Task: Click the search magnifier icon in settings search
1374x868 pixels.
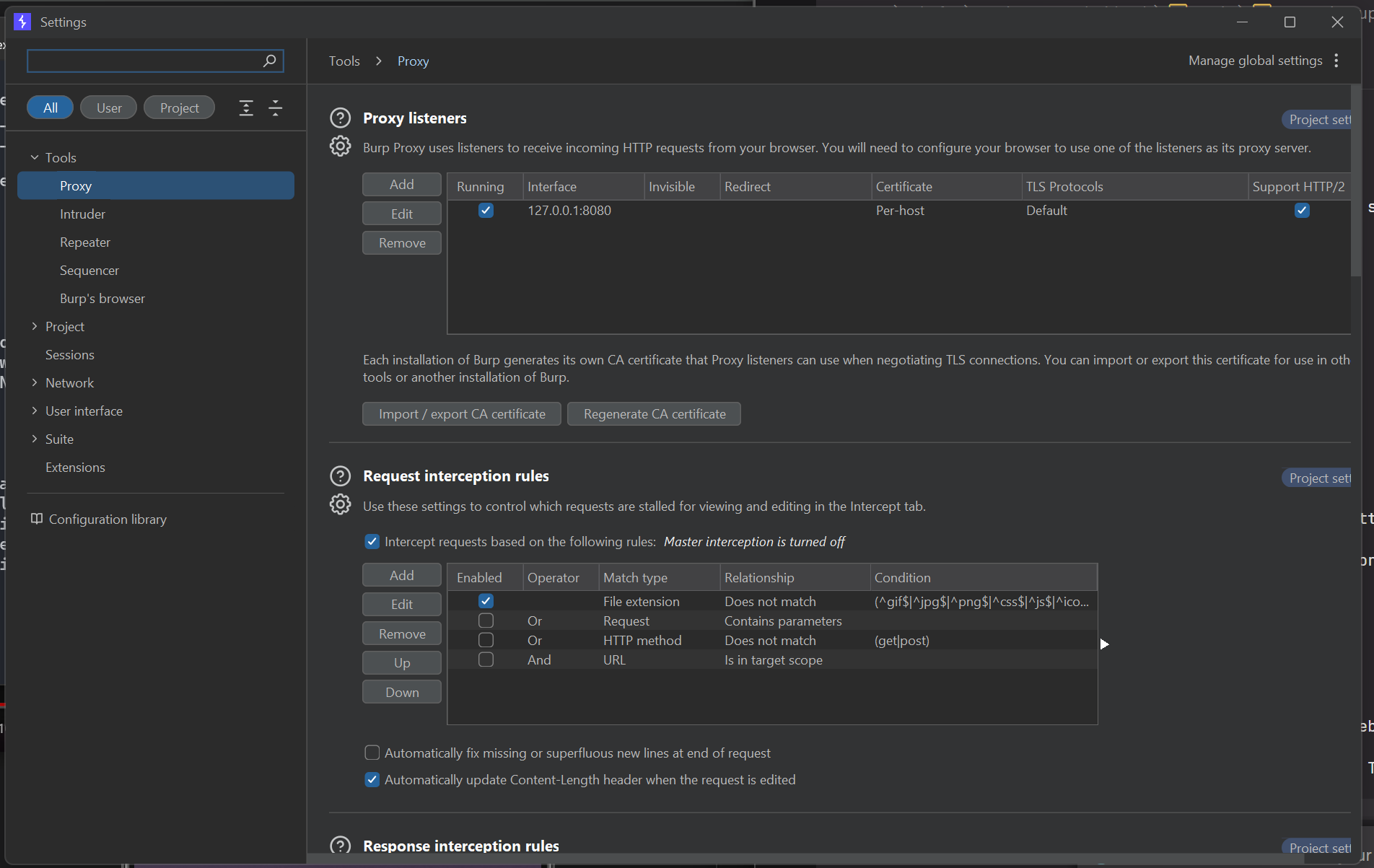Action: click(x=269, y=61)
